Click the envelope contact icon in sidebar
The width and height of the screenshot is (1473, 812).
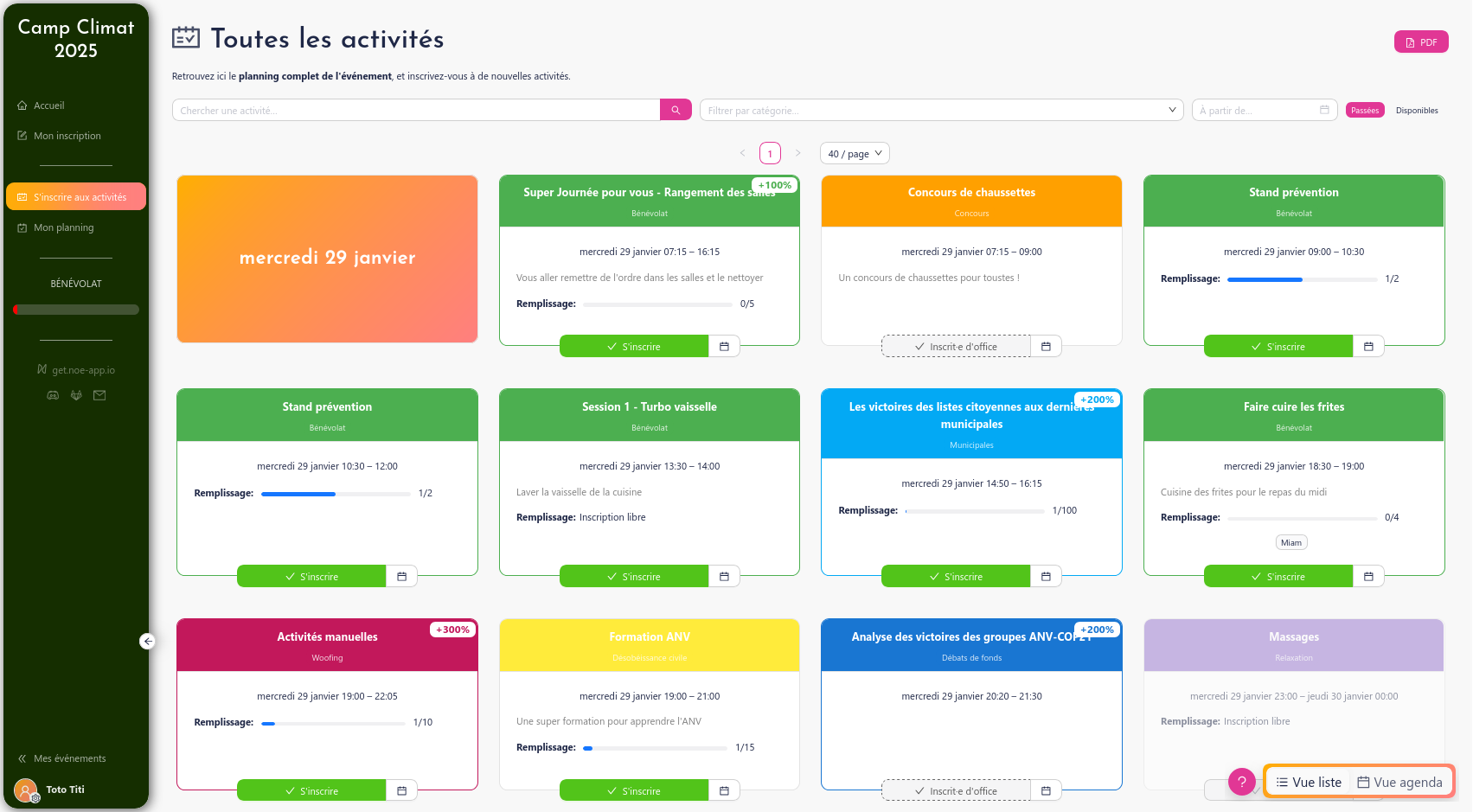tap(99, 395)
